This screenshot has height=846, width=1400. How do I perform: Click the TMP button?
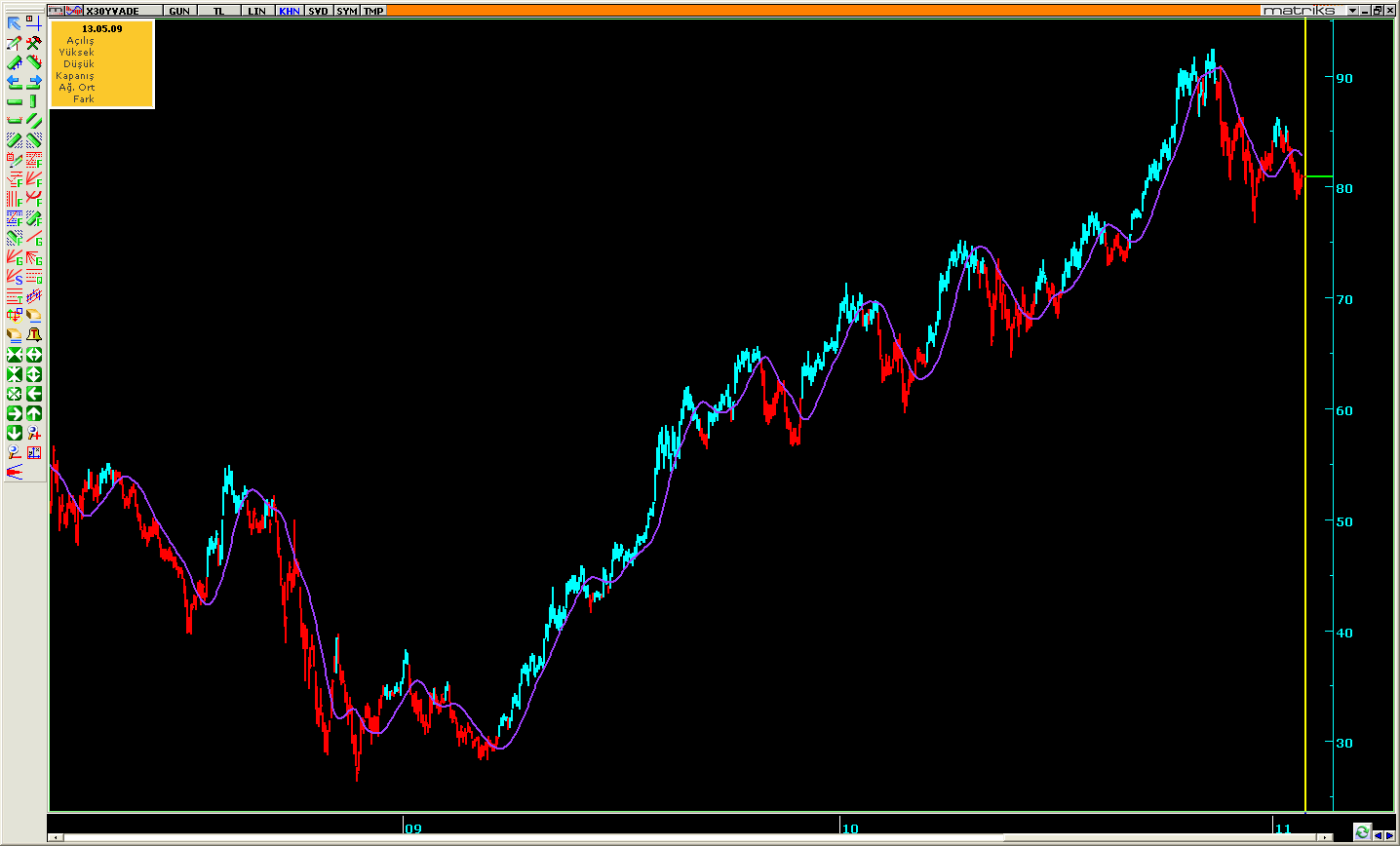pos(373,11)
